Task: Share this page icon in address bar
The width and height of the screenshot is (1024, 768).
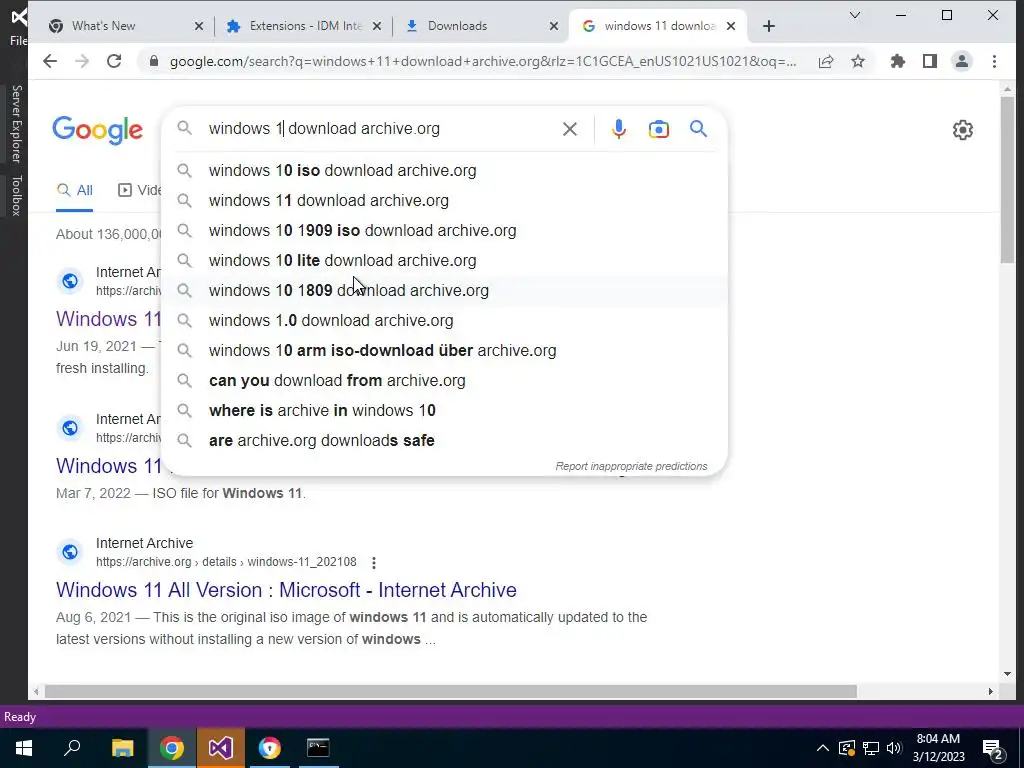Action: coord(826,61)
